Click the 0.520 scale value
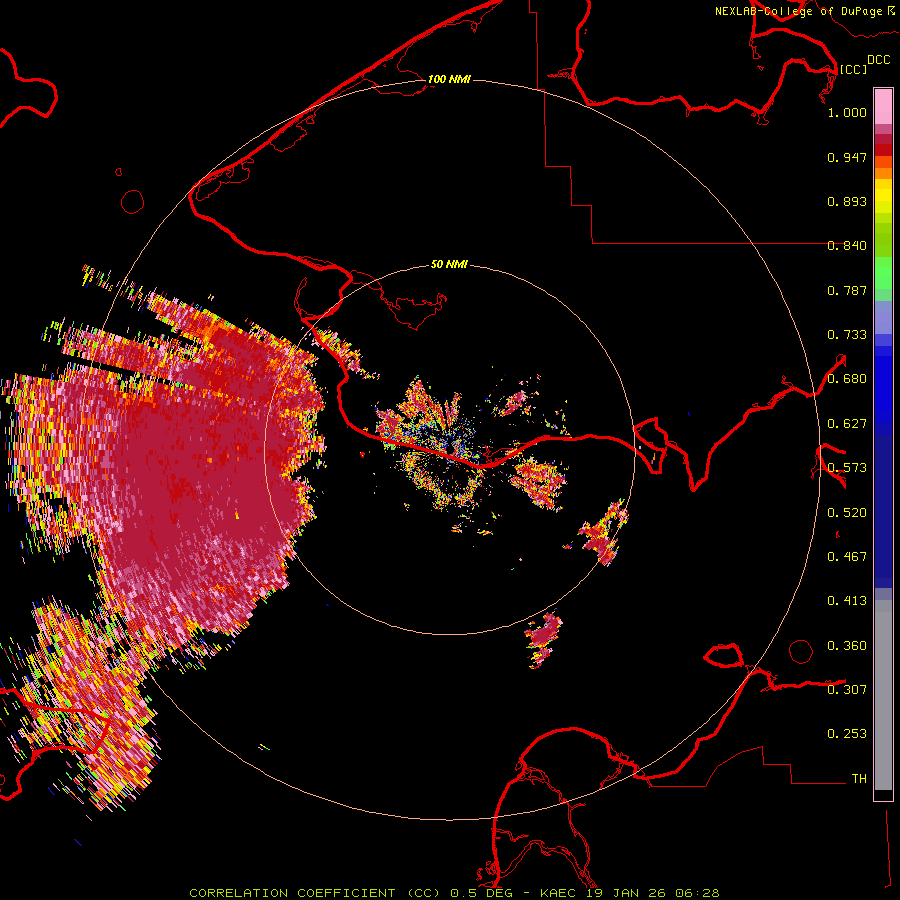This screenshot has width=900, height=900. pos(847,513)
